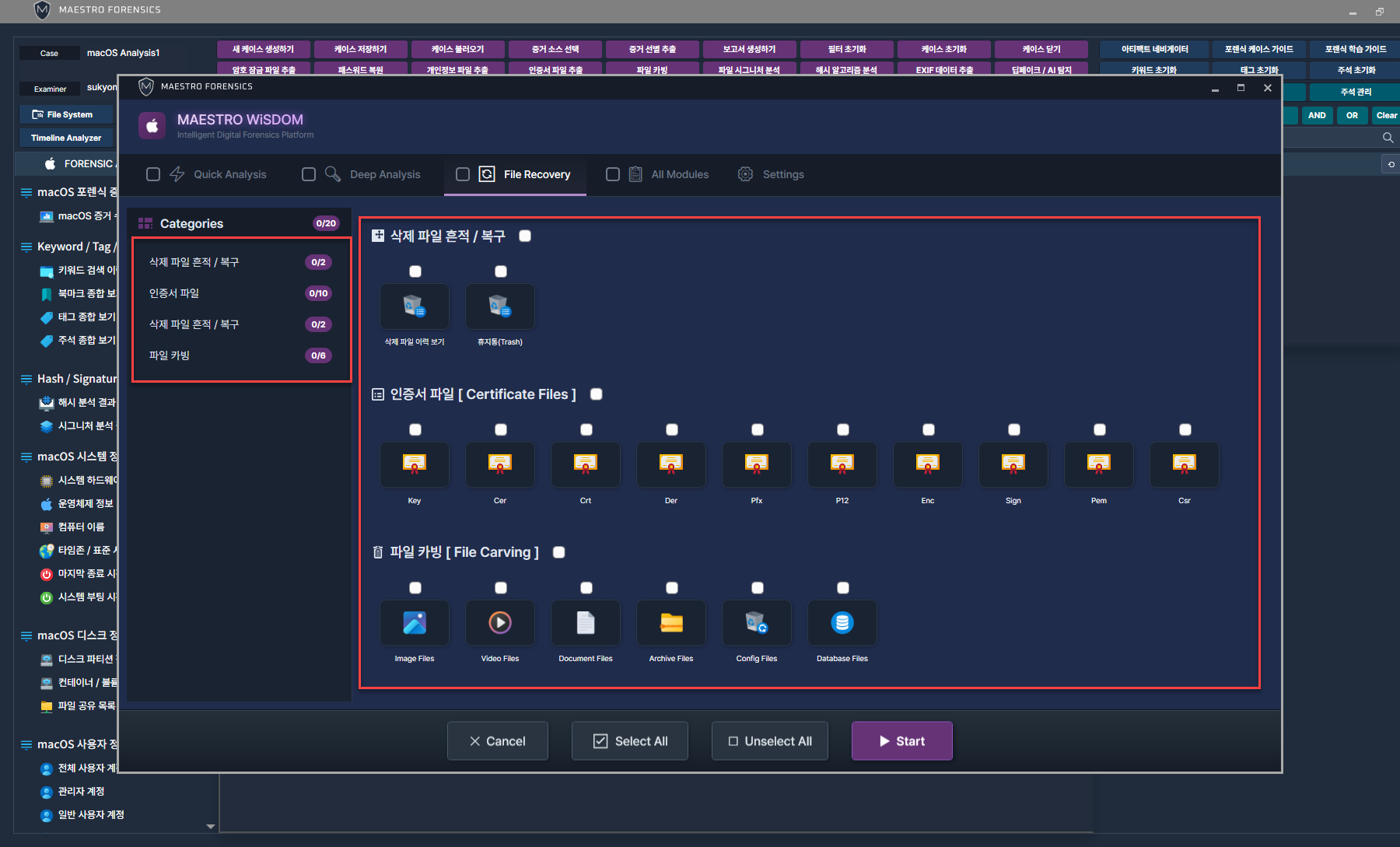The width and height of the screenshot is (1400, 847).
Task: Click the Image Files carving icon
Action: coord(415,622)
